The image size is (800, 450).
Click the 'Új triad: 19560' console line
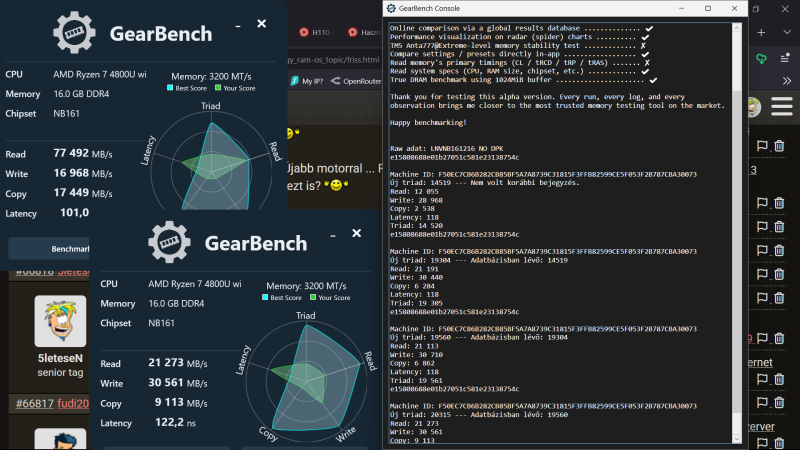(x=479, y=337)
